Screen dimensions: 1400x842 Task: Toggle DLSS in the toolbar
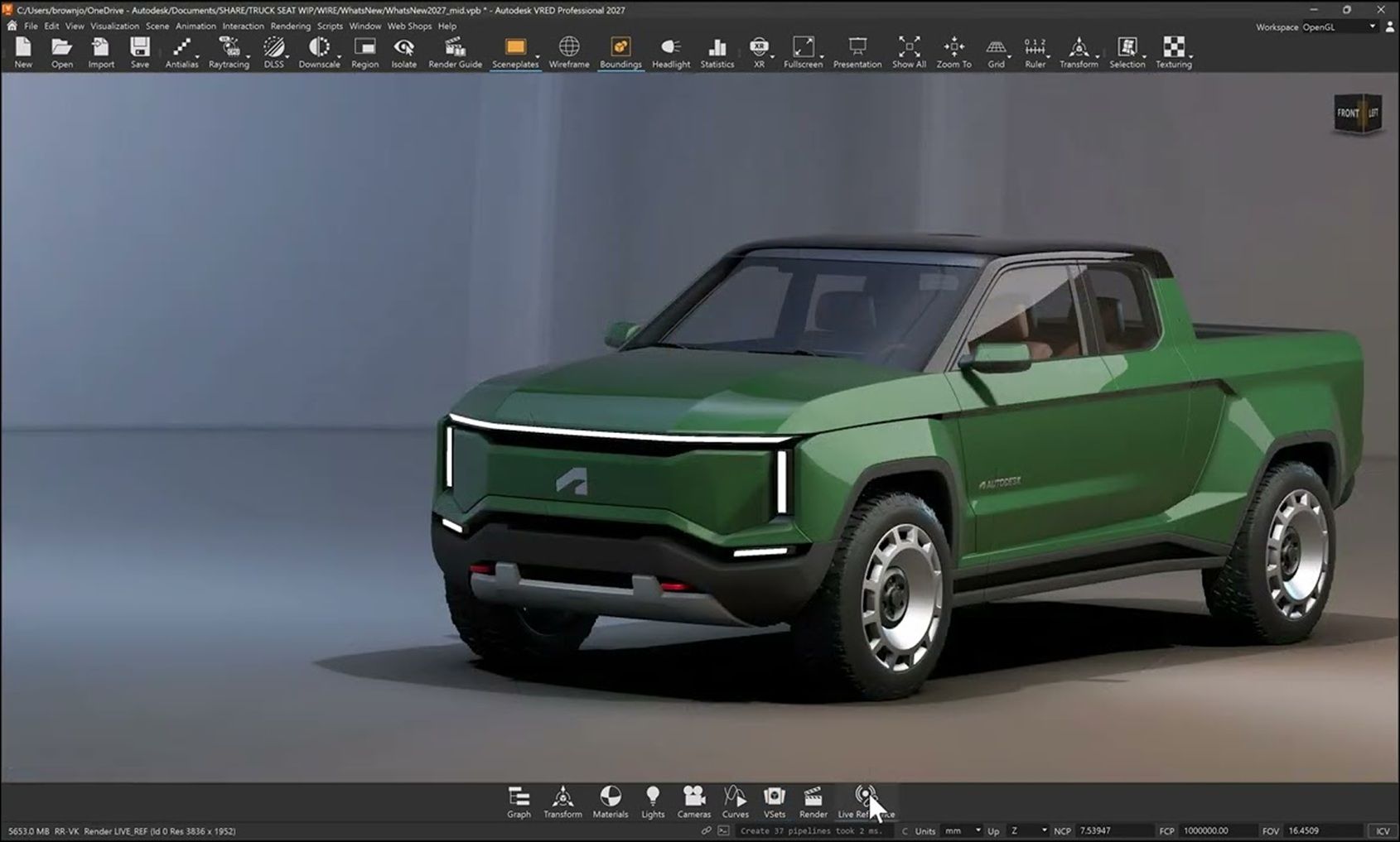coord(274,52)
